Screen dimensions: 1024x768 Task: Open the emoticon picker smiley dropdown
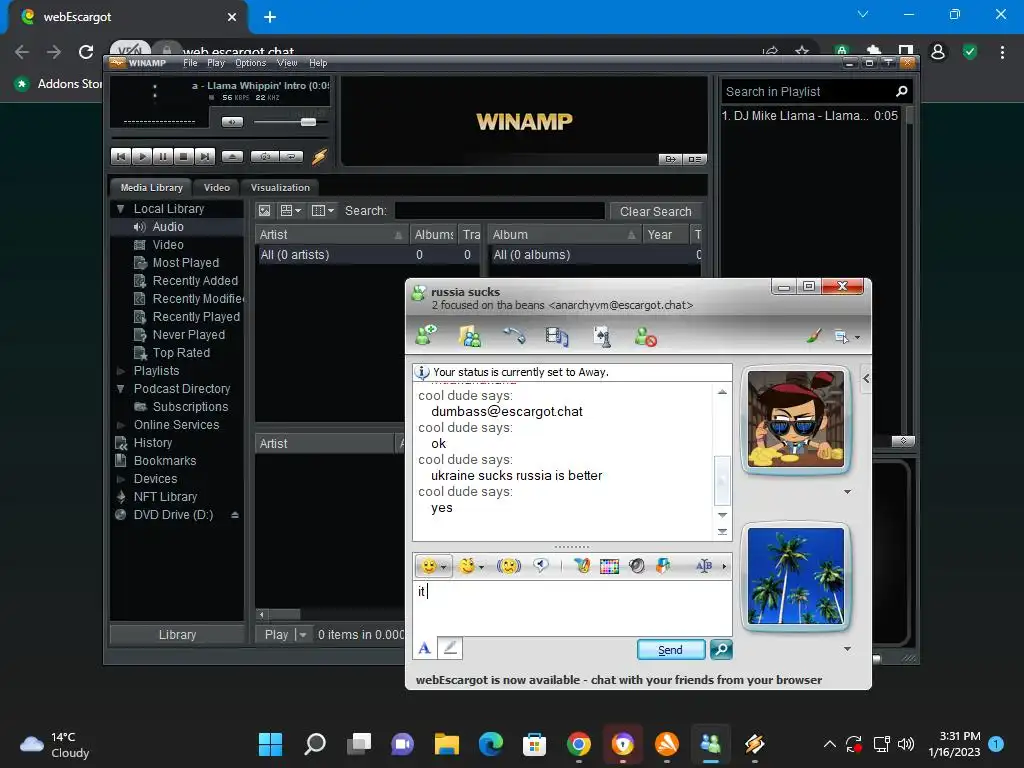click(434, 566)
